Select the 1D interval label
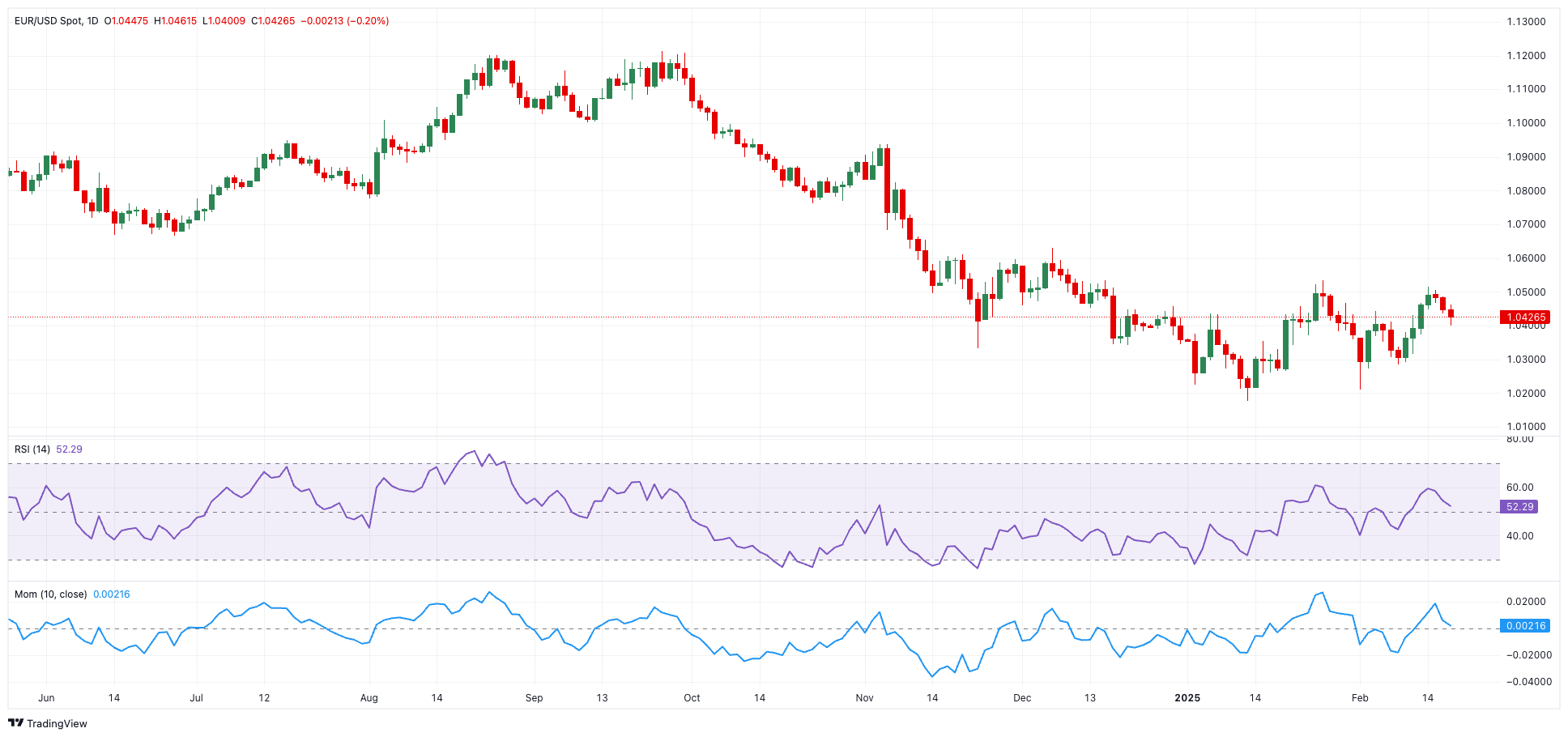This screenshot has width=1568, height=737. pyautogui.click(x=92, y=21)
